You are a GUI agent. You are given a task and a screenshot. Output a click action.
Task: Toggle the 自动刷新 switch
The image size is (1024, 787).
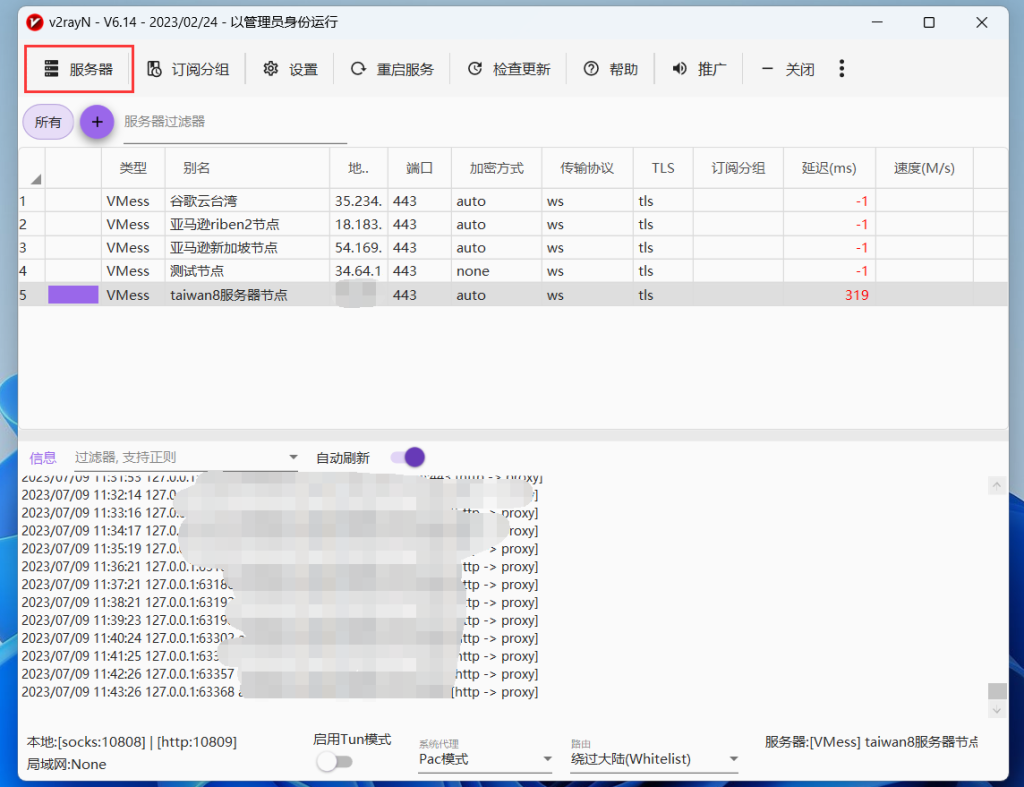click(x=408, y=457)
